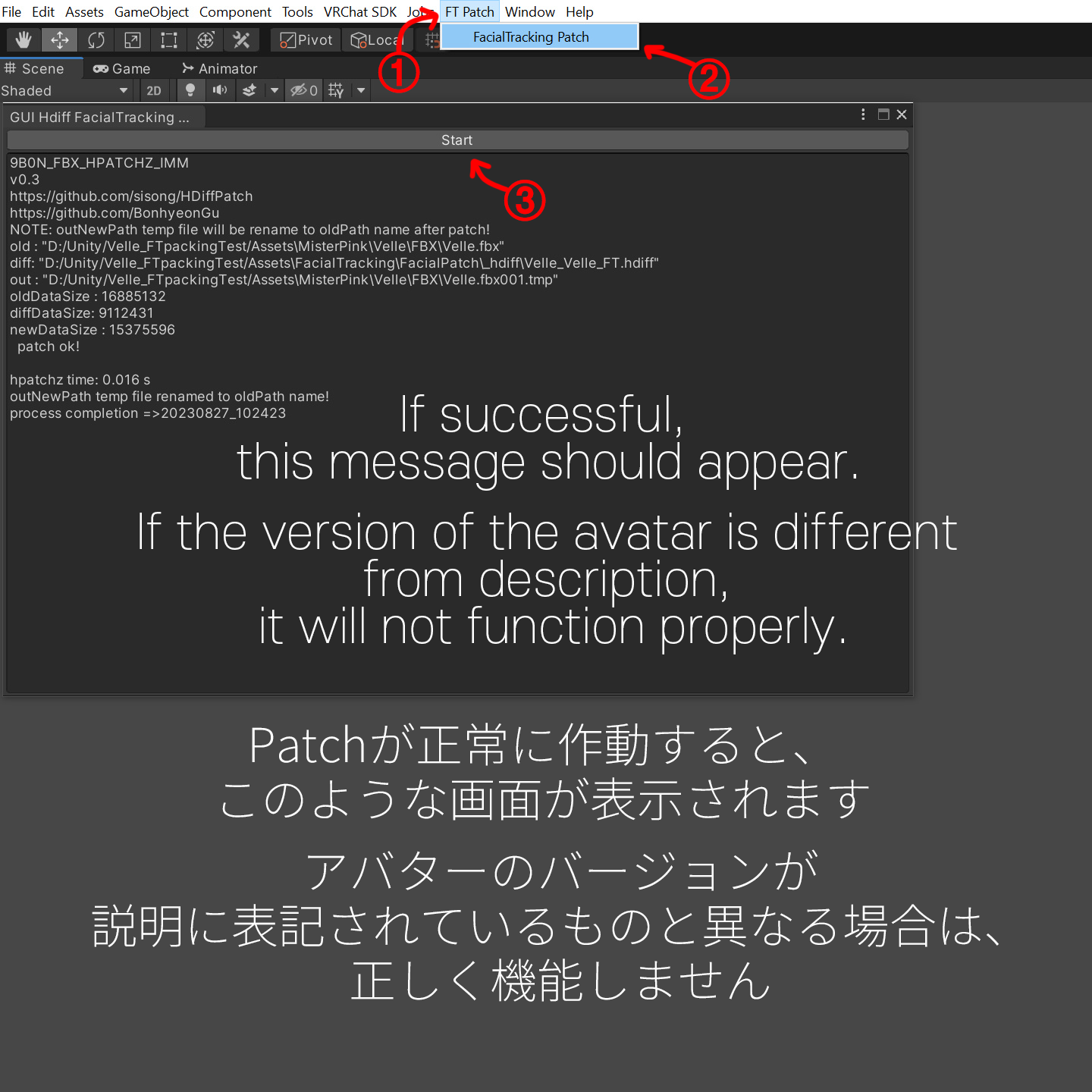1092x1092 pixels.
Task: Open the Shaded draw mode dropdown
Action: (64, 90)
